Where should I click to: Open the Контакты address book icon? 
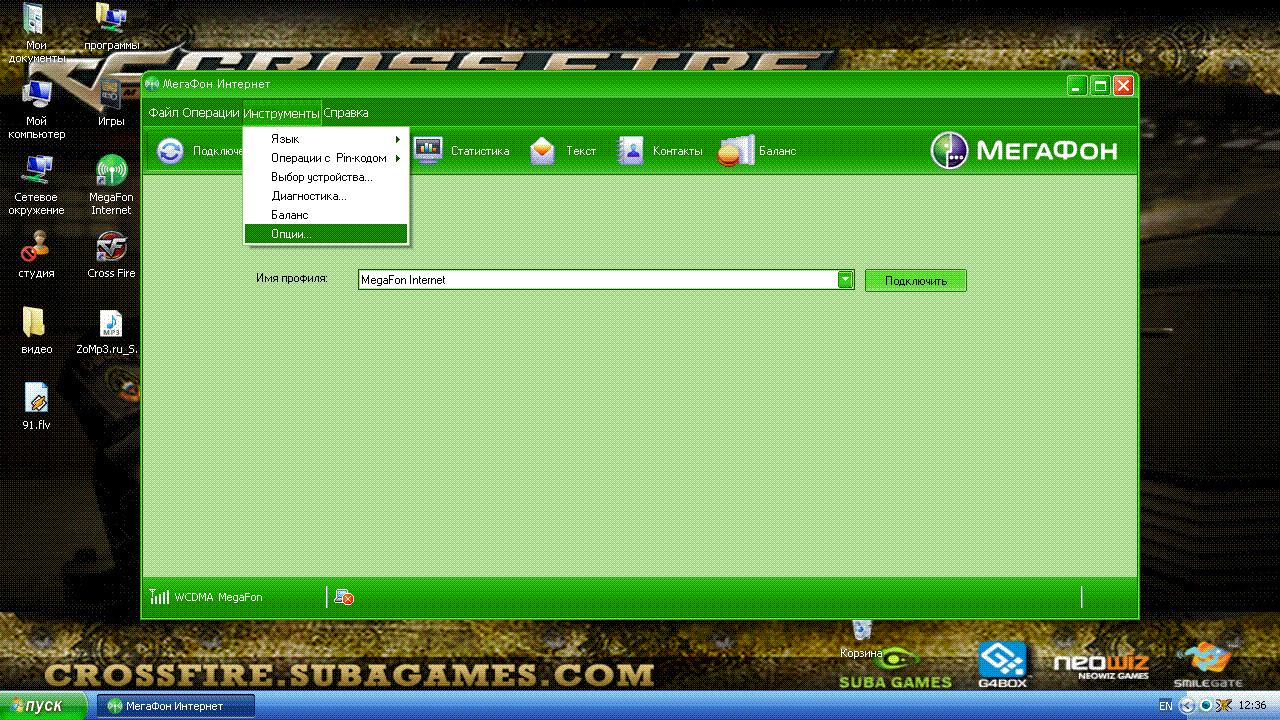[631, 151]
